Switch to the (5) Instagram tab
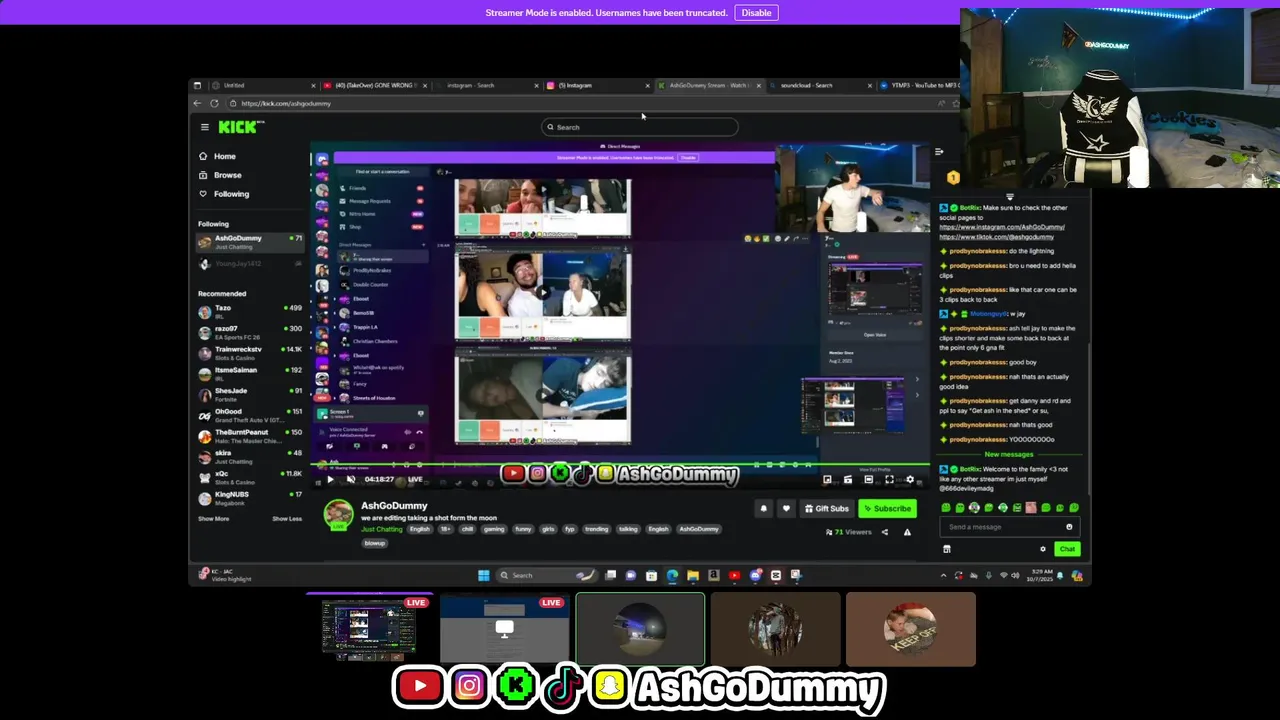Screen dimensions: 1280x720 [x=598, y=85]
